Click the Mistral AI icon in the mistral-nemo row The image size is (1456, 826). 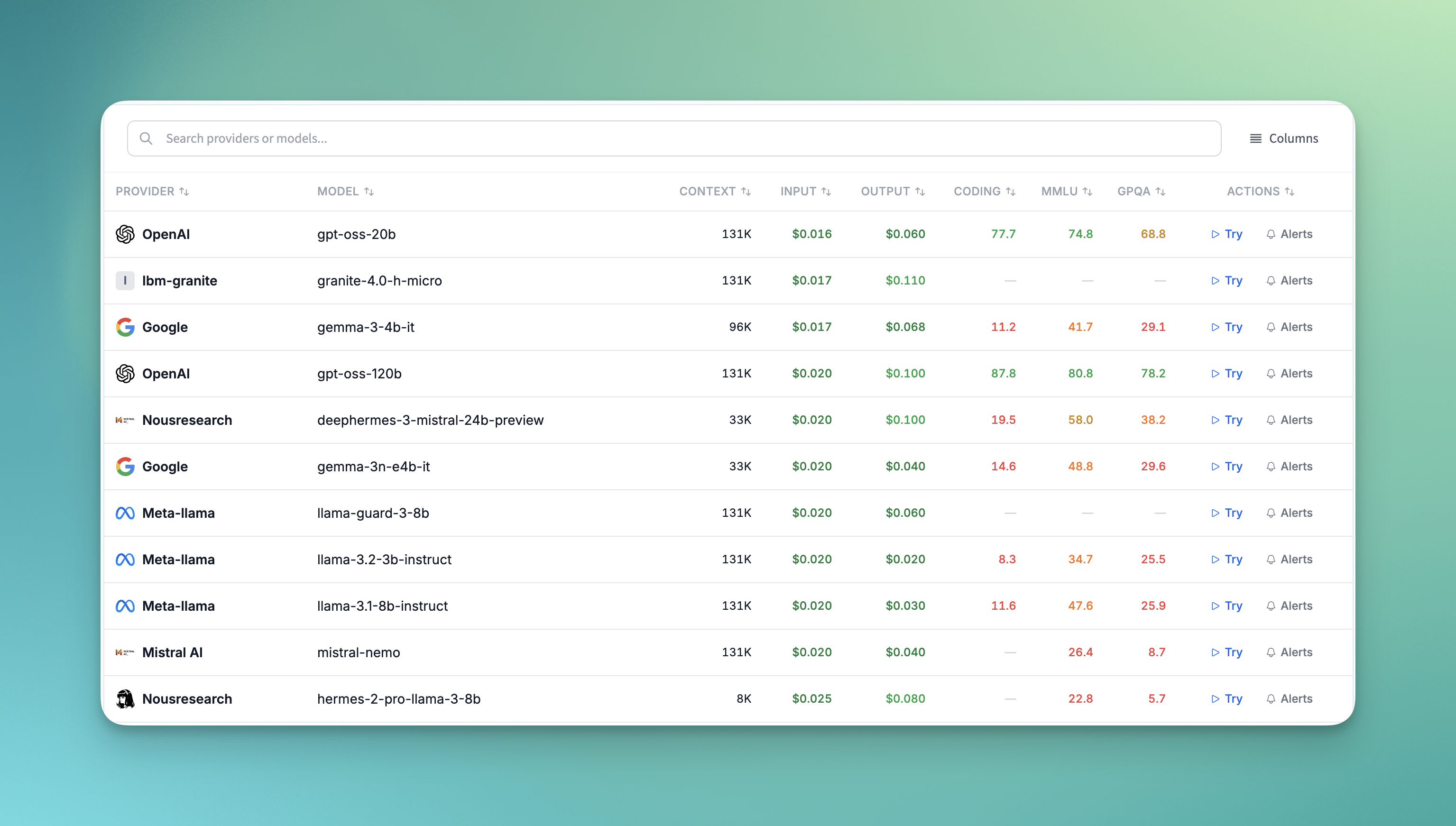tap(124, 652)
